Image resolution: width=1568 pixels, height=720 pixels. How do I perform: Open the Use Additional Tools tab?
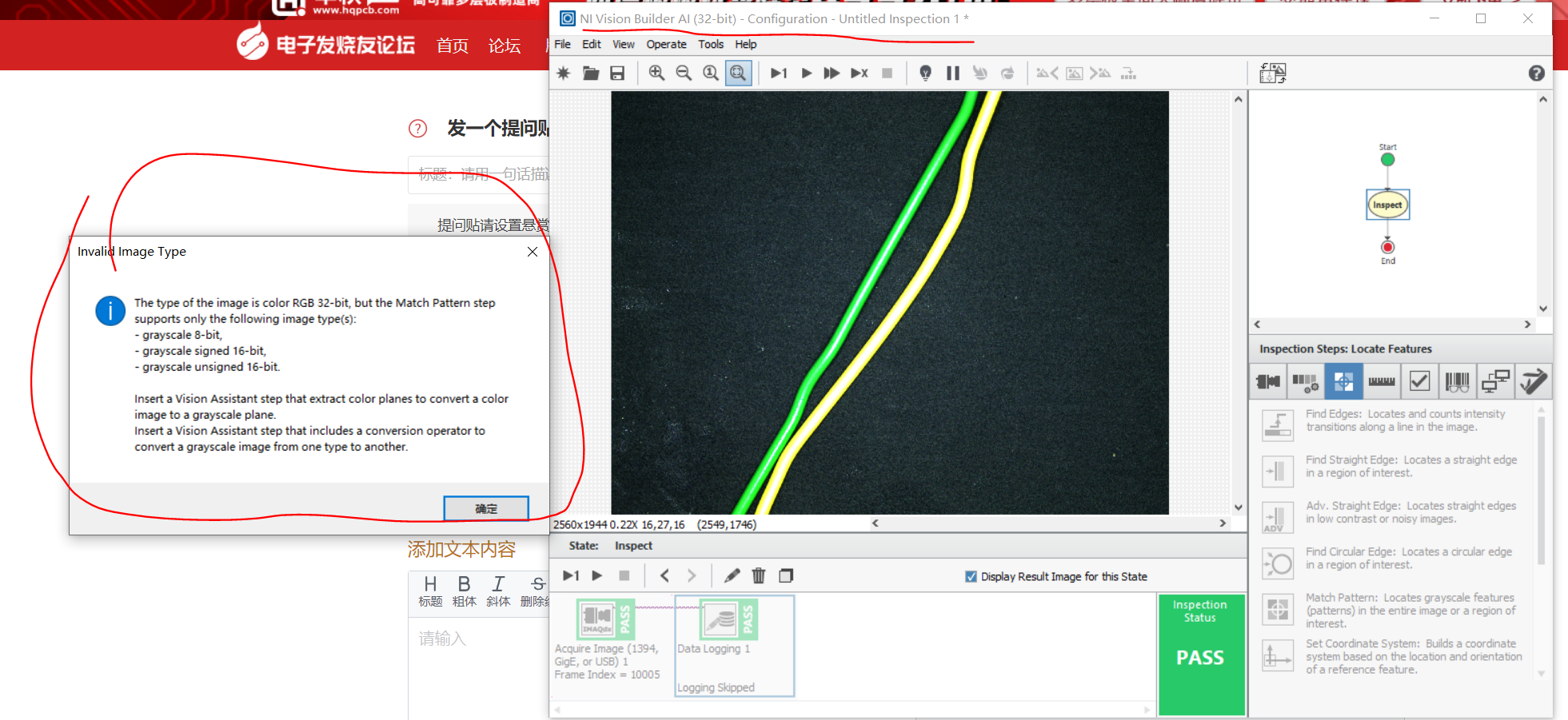coord(1532,382)
